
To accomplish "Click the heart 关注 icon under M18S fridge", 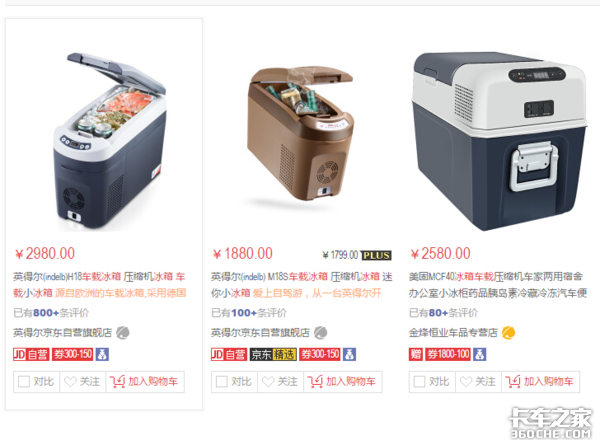I will click(268, 381).
